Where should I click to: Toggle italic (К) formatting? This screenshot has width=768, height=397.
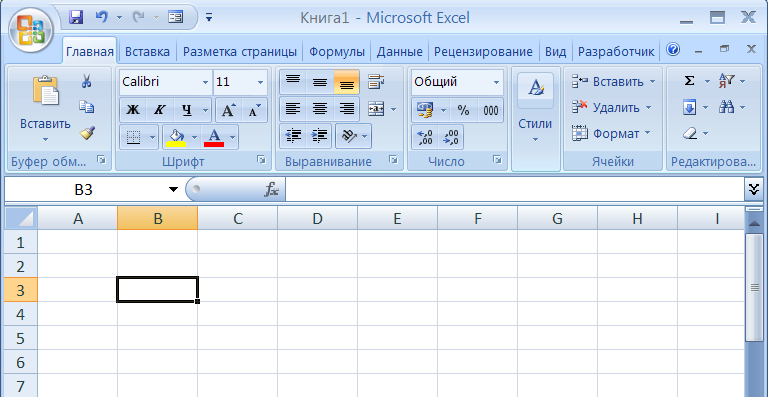[x=159, y=110]
